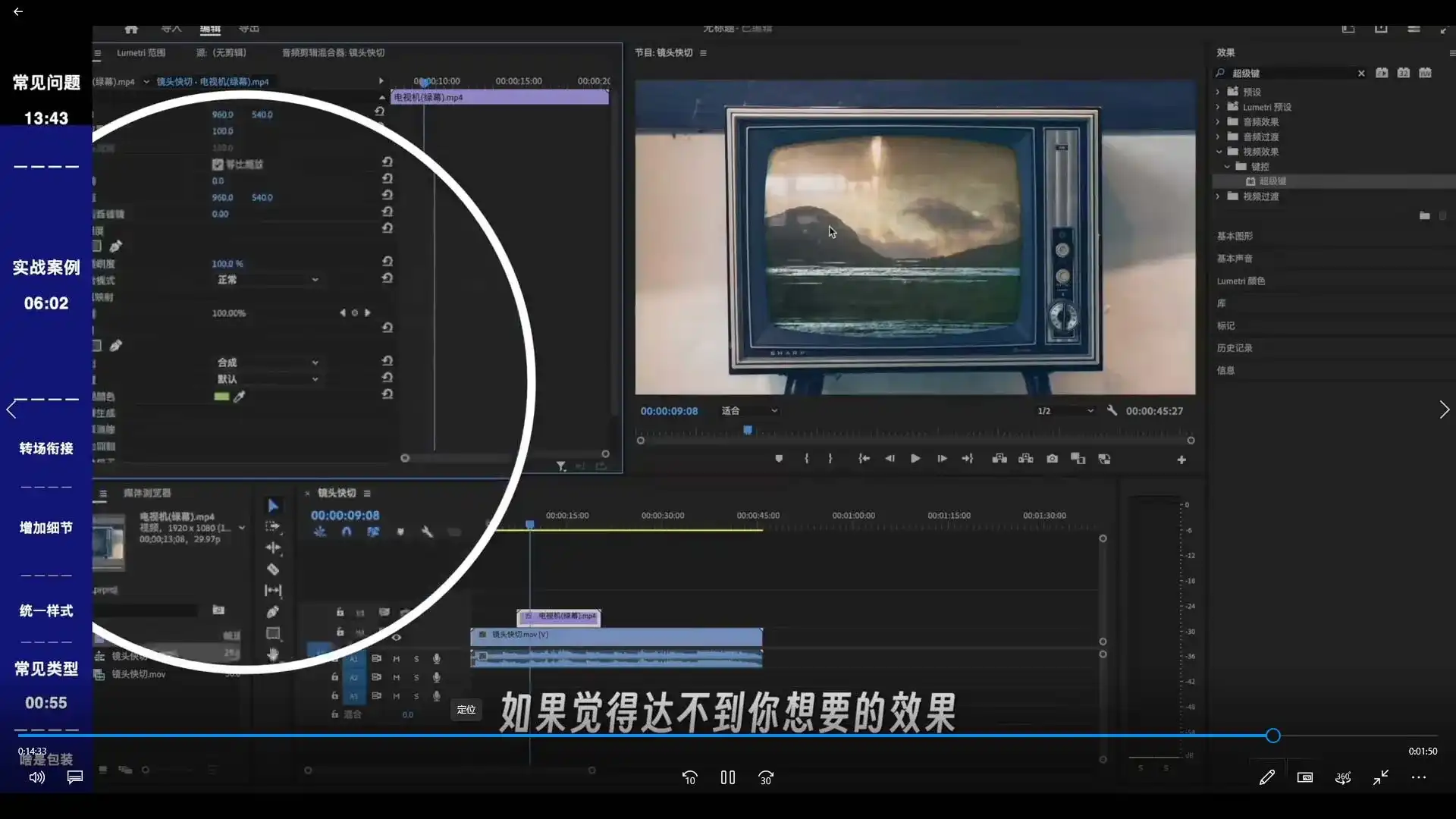Open the subtitles/captions icon in player
Viewport: 1456px width, 819px height.
(74, 777)
